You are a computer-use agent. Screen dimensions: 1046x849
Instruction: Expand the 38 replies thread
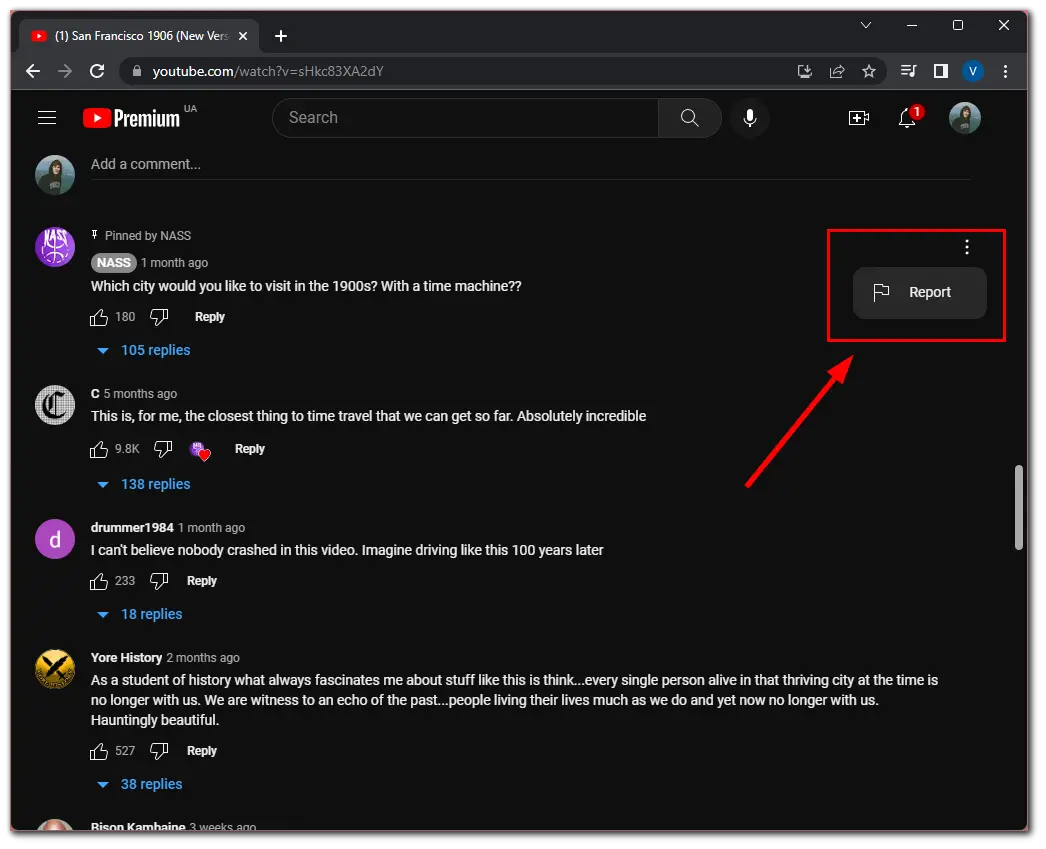[x=140, y=784]
